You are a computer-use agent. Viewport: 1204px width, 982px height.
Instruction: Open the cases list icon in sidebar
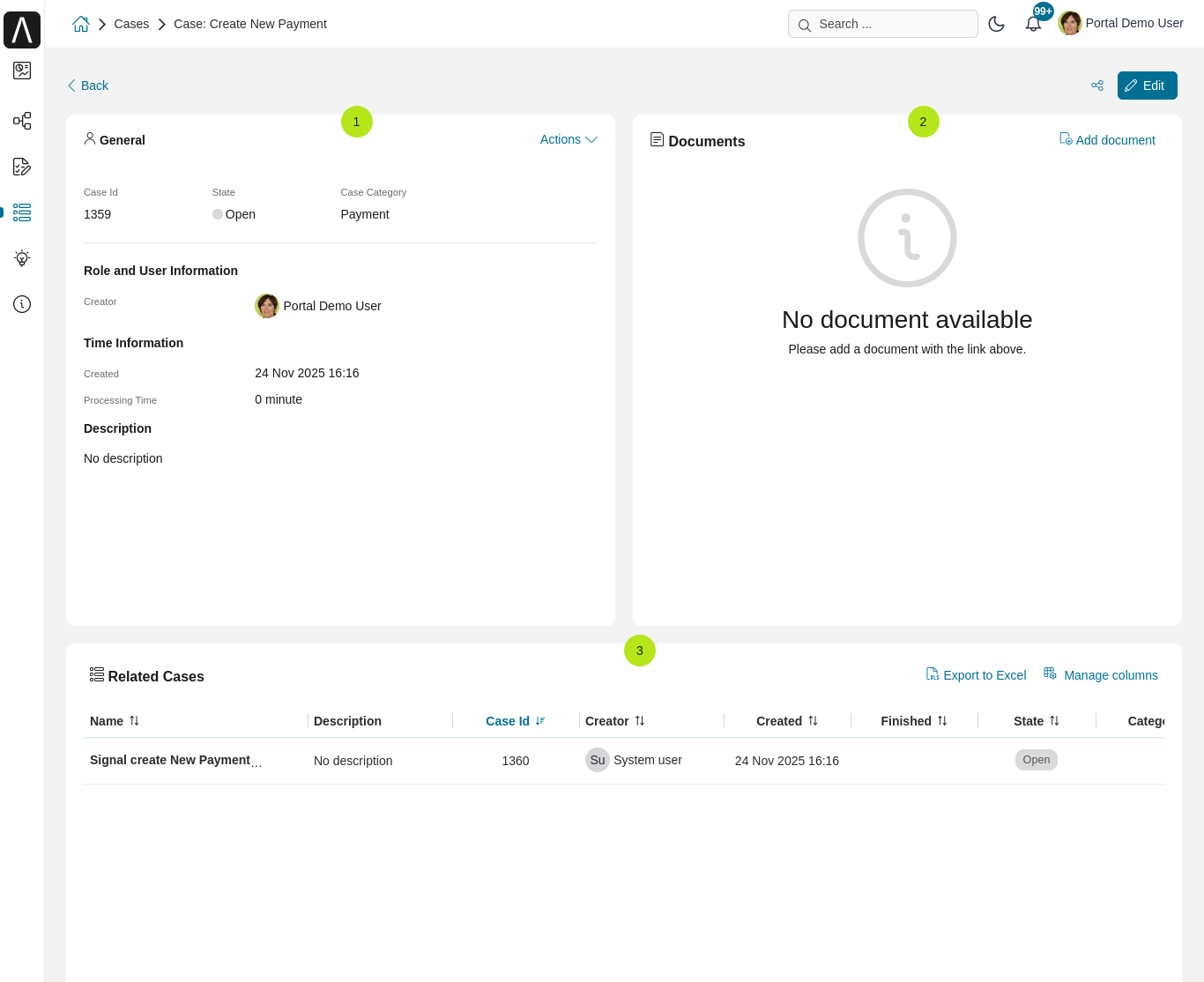point(22,212)
